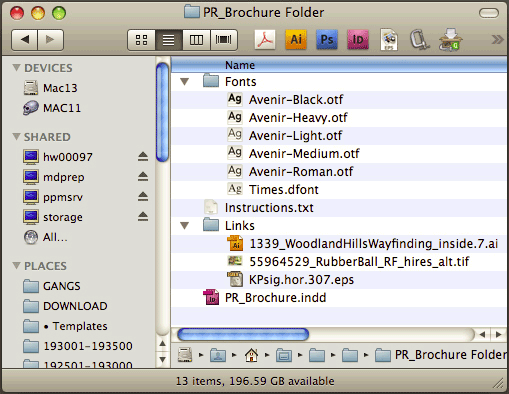Click the Photoshop Ps toolbar icon
Viewport: 509px width, 394px height.
327,40
